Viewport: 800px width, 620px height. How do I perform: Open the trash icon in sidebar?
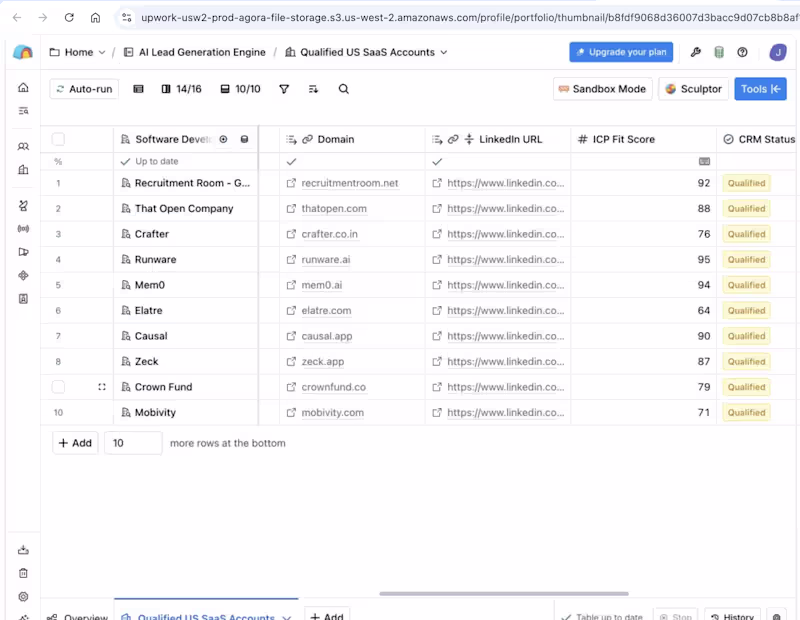(x=23, y=573)
